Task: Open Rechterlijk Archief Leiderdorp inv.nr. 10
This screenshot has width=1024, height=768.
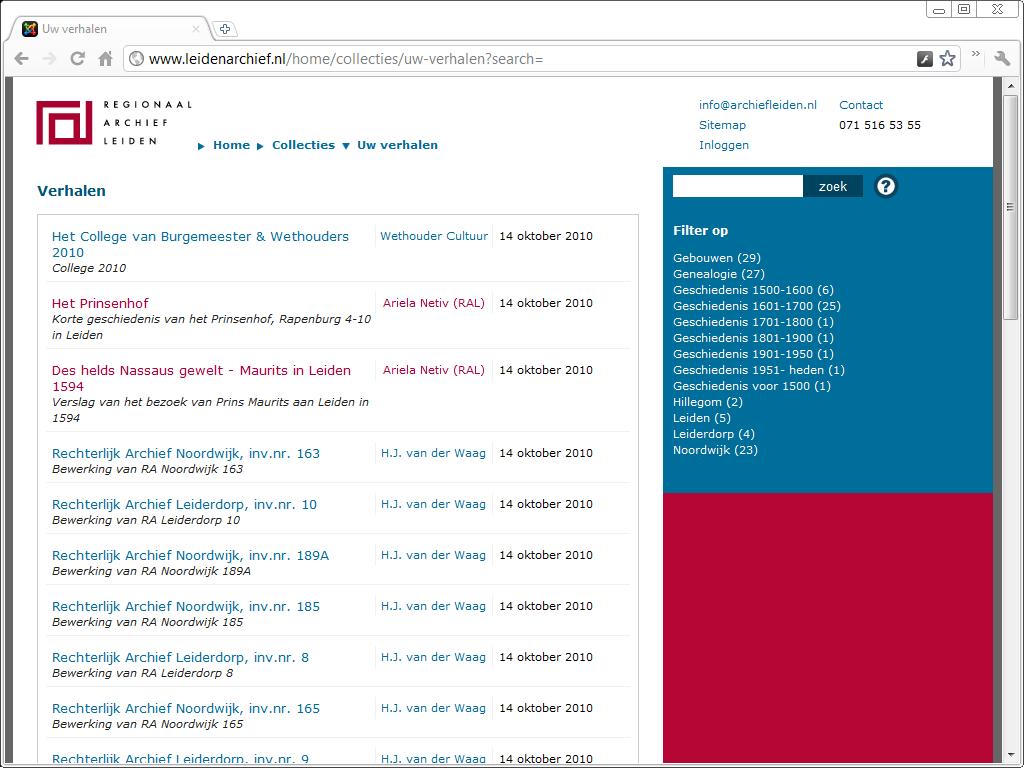Action: point(184,504)
